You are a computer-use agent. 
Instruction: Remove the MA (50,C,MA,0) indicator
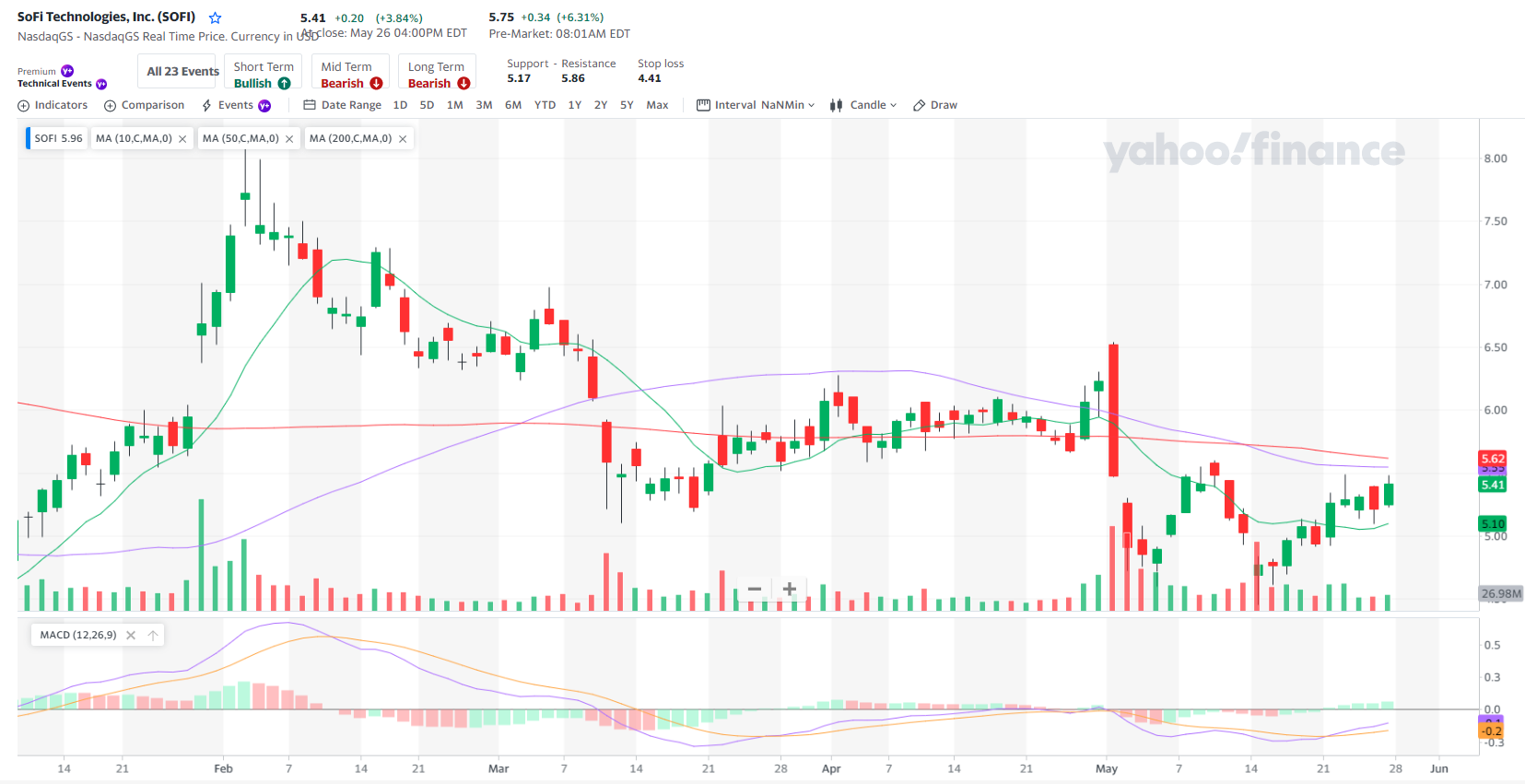tap(289, 139)
